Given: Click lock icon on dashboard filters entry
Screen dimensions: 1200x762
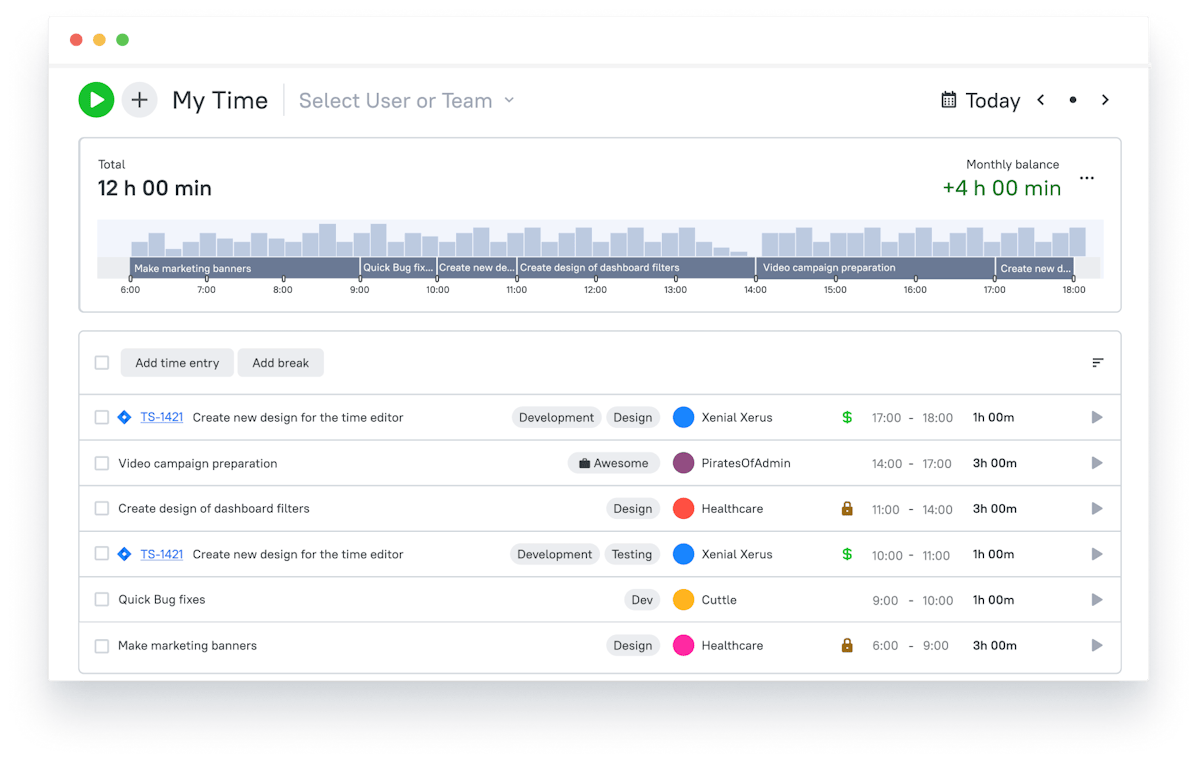Looking at the screenshot, I should [847, 508].
